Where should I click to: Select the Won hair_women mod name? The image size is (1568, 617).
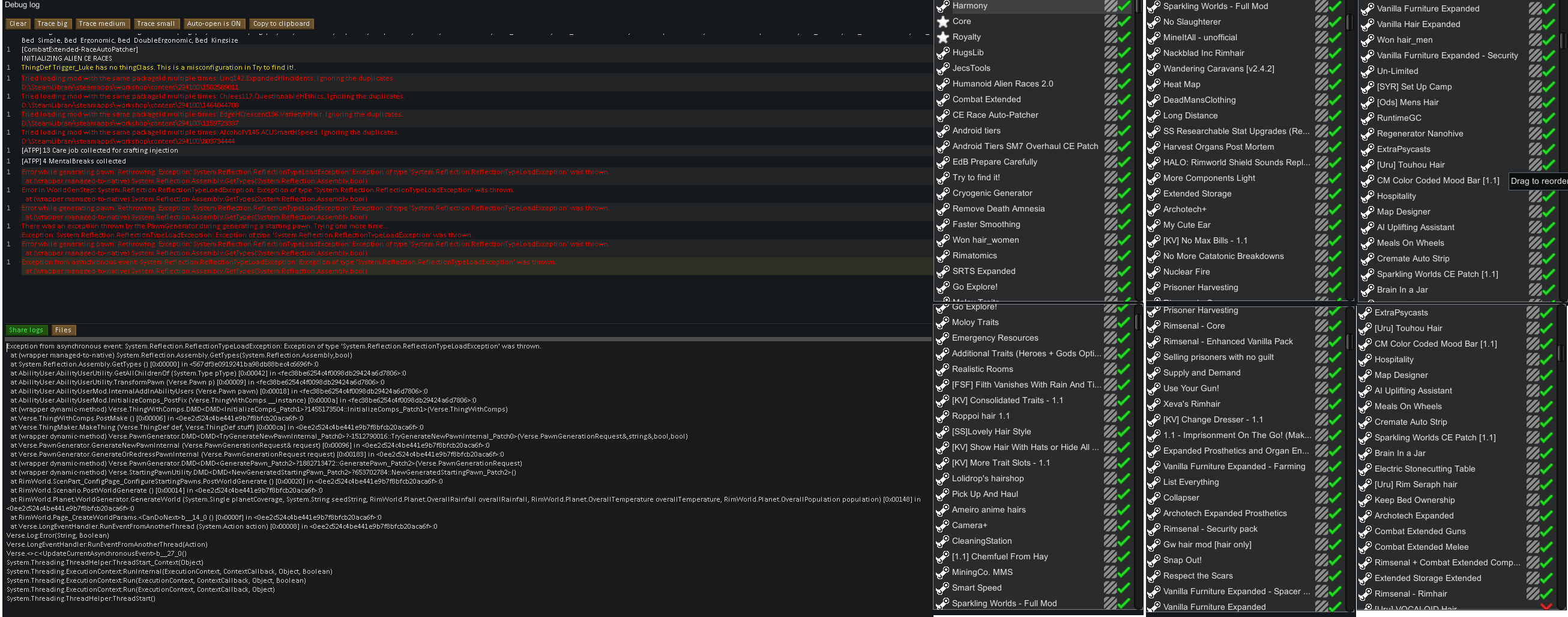[x=986, y=240]
